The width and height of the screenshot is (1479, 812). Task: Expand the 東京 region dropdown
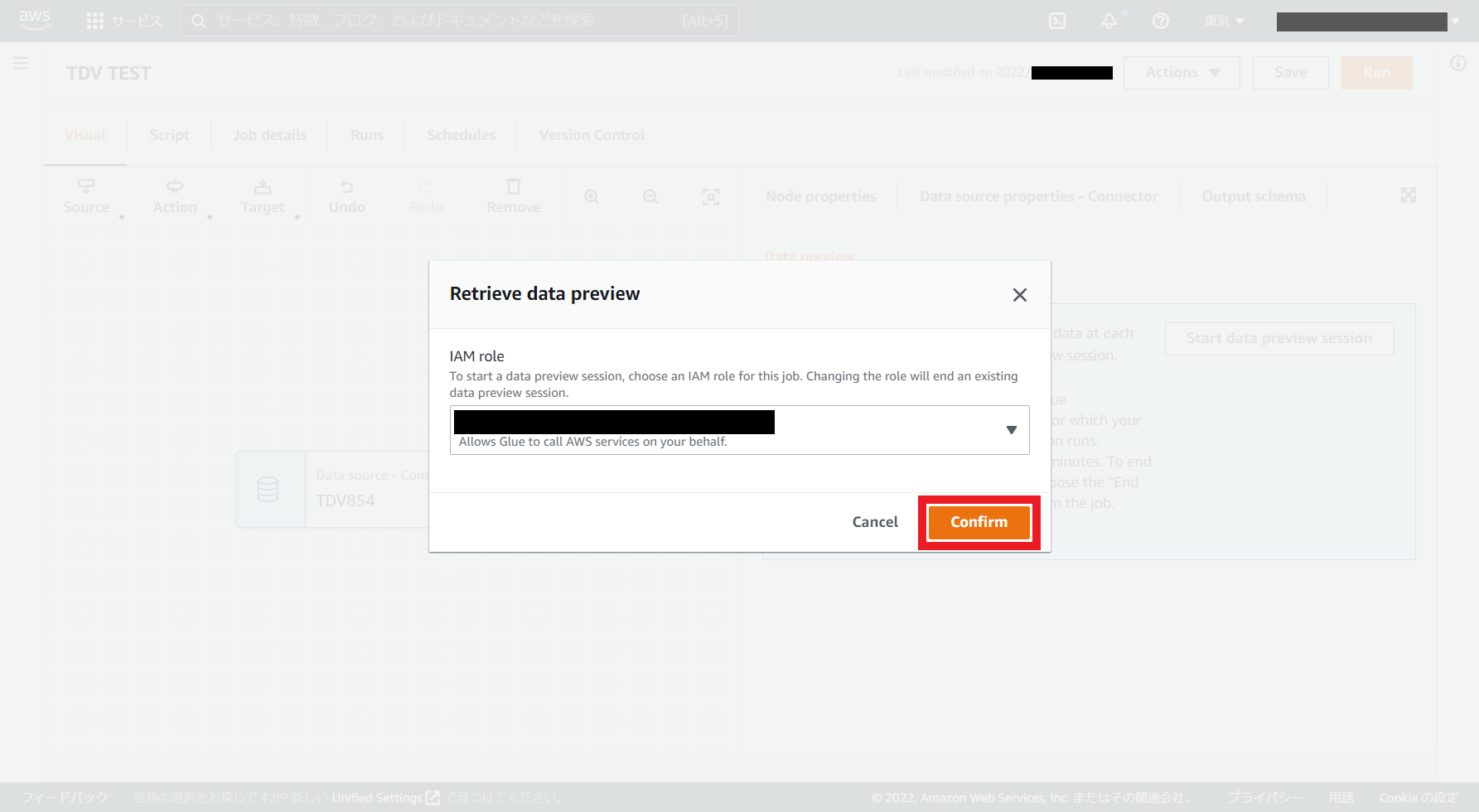(1224, 21)
